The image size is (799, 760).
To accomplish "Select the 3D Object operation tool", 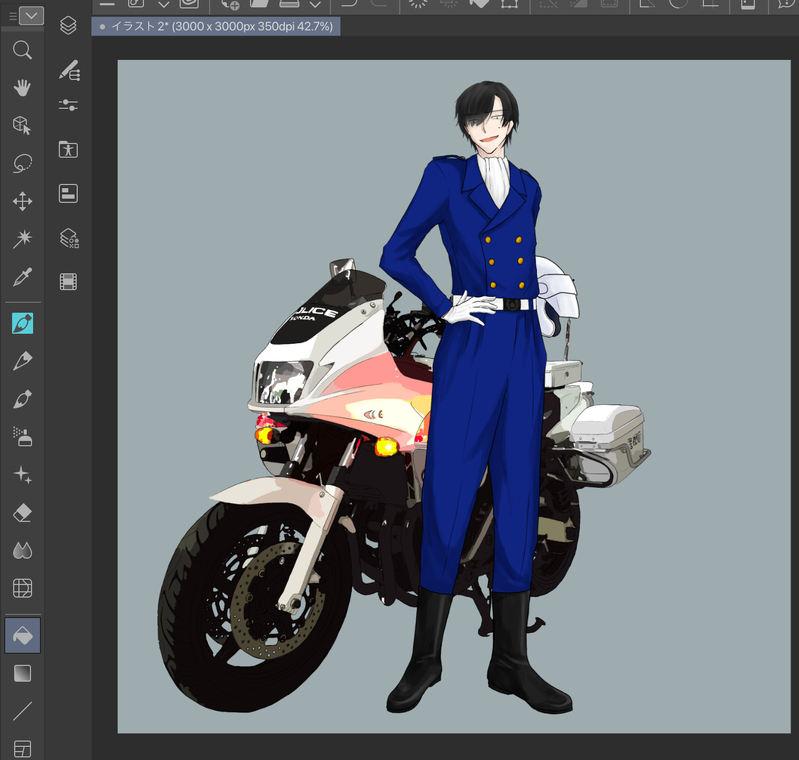I will coord(22,125).
